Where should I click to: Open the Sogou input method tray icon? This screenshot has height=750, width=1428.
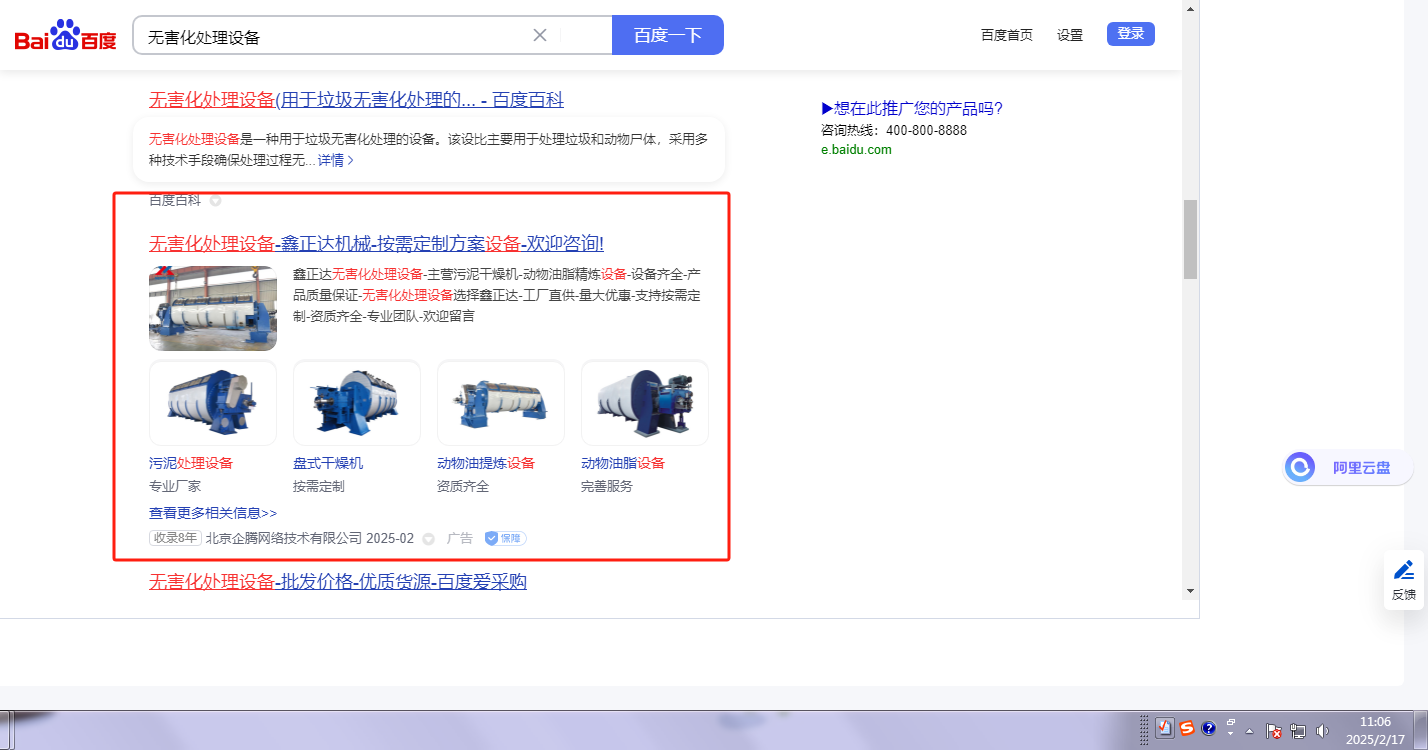point(1187,729)
